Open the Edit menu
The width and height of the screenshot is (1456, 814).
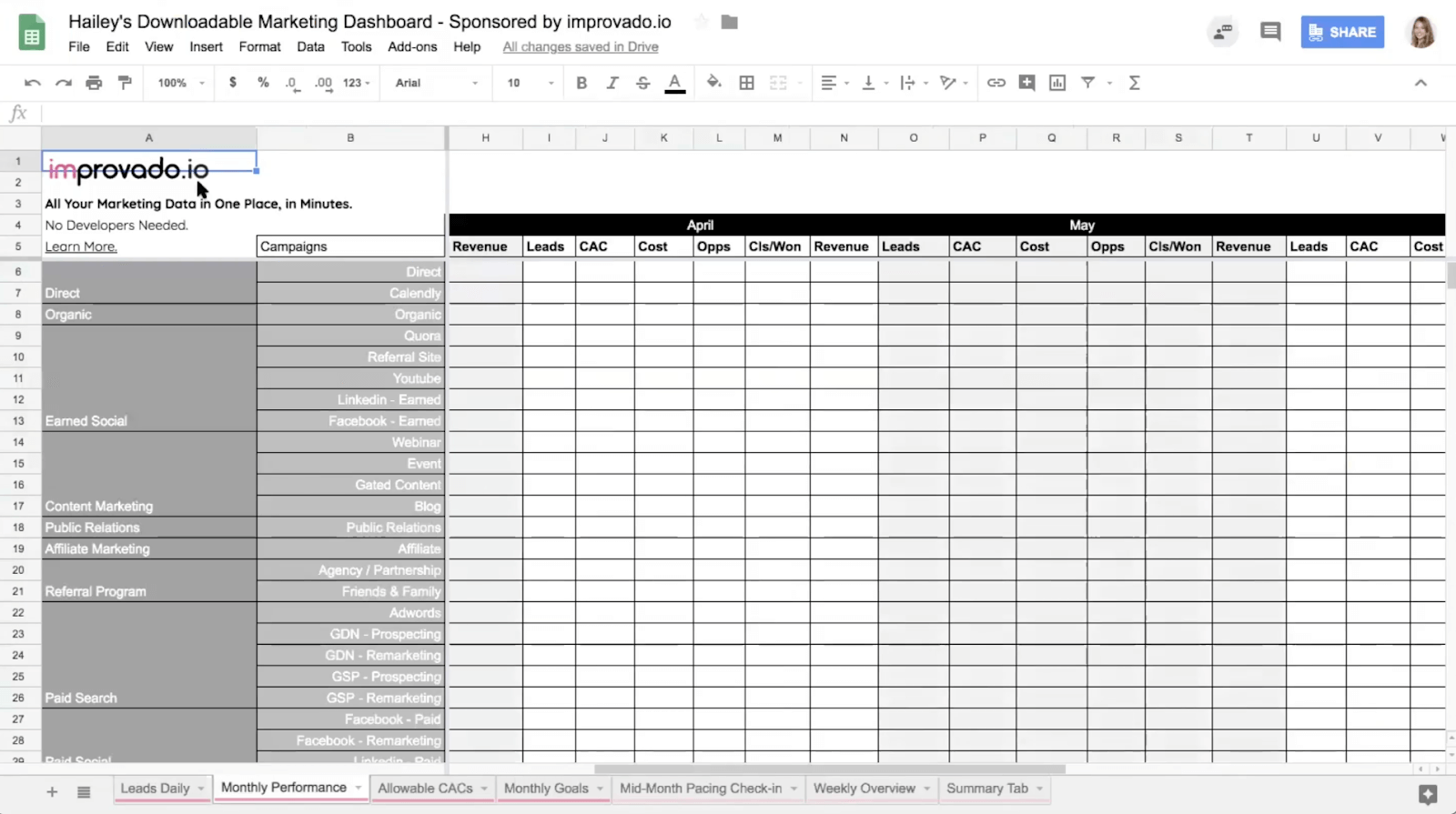pyautogui.click(x=117, y=46)
